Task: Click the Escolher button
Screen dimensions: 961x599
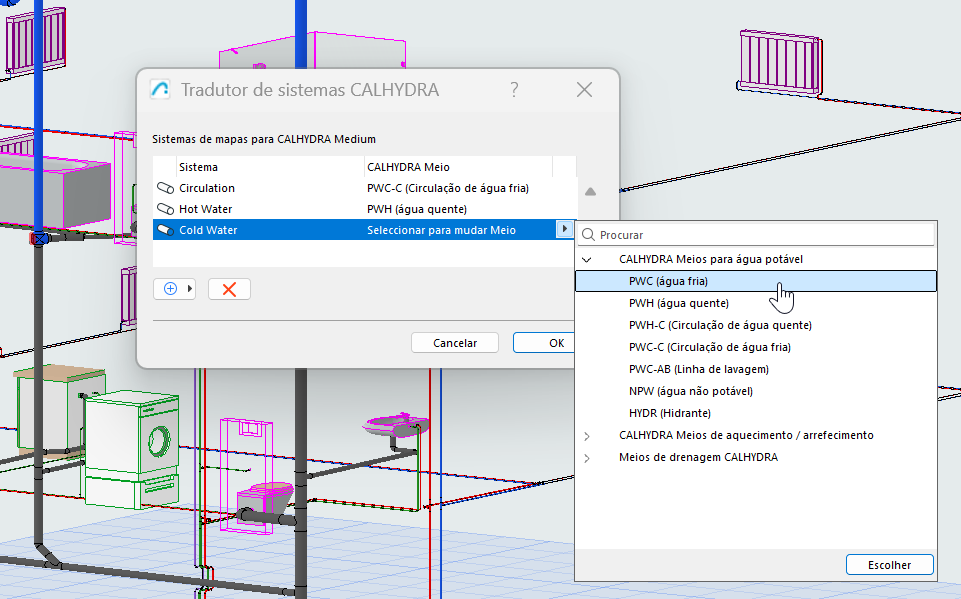Action: [889, 565]
